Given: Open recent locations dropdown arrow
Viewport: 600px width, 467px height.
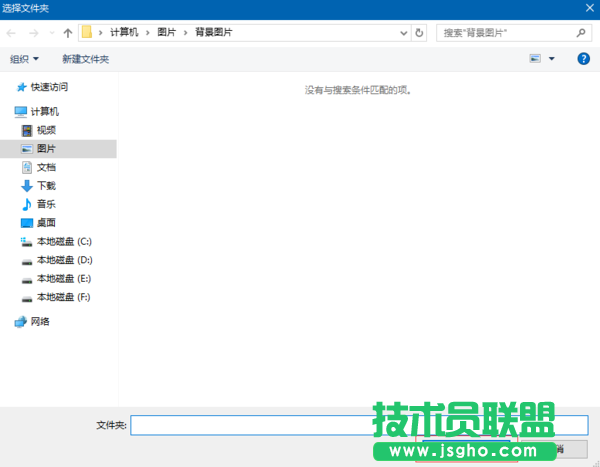Looking at the screenshot, I should tap(52, 33).
